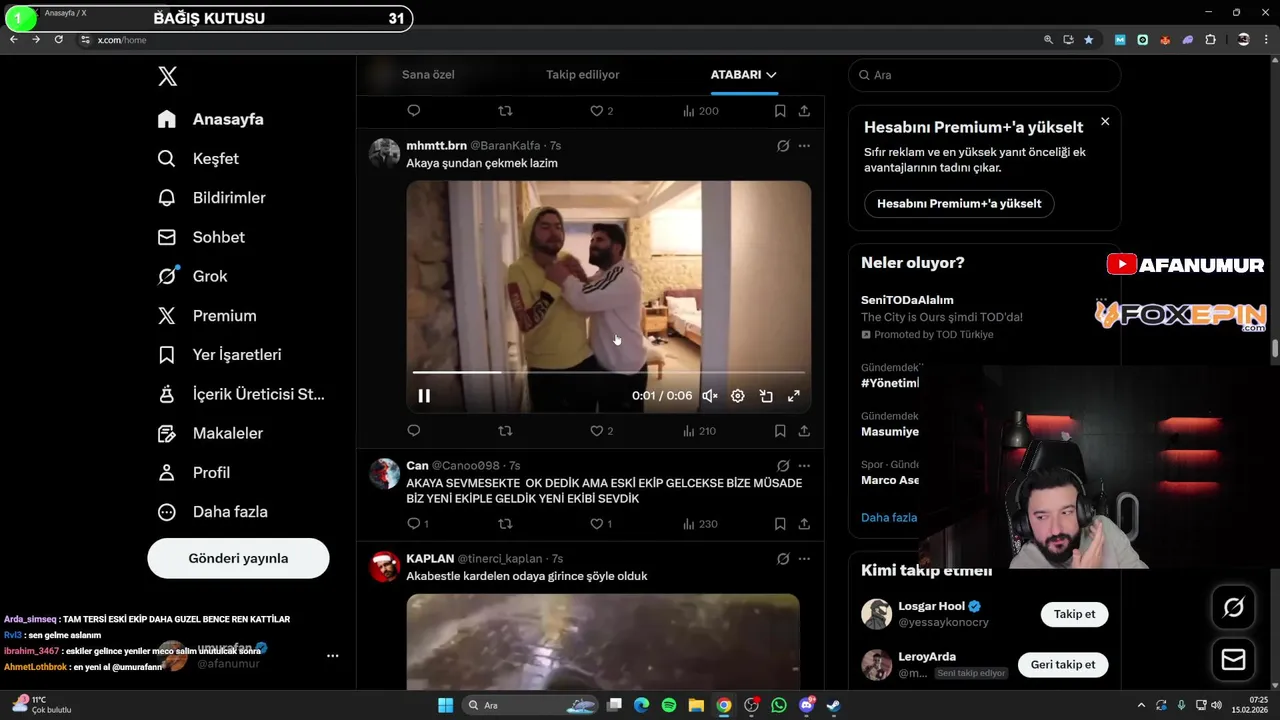
Task: Open Keşfet from the sidebar
Action: (198, 158)
